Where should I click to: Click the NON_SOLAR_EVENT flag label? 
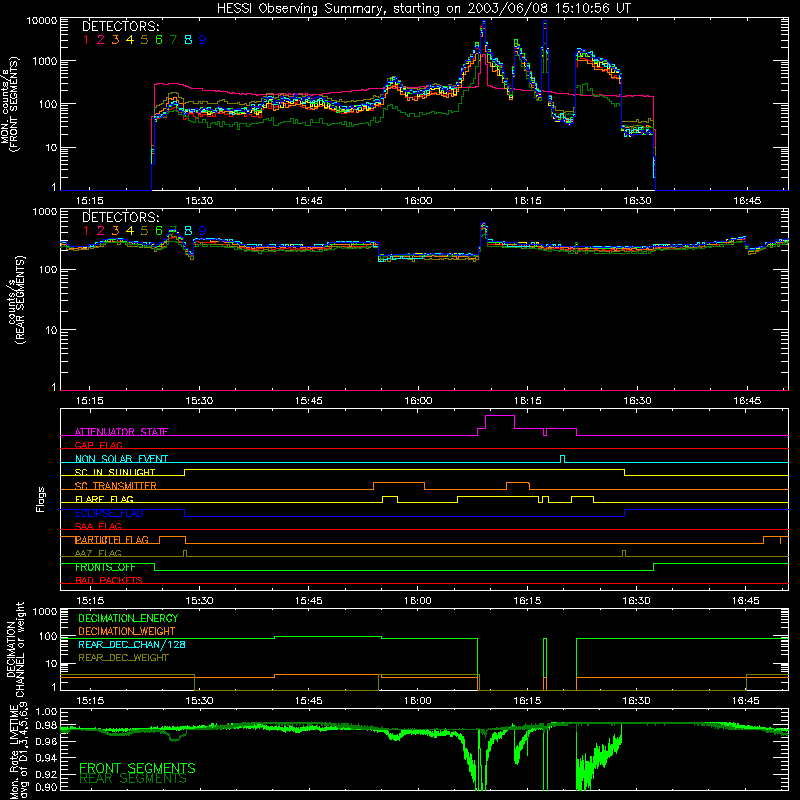tap(121, 459)
